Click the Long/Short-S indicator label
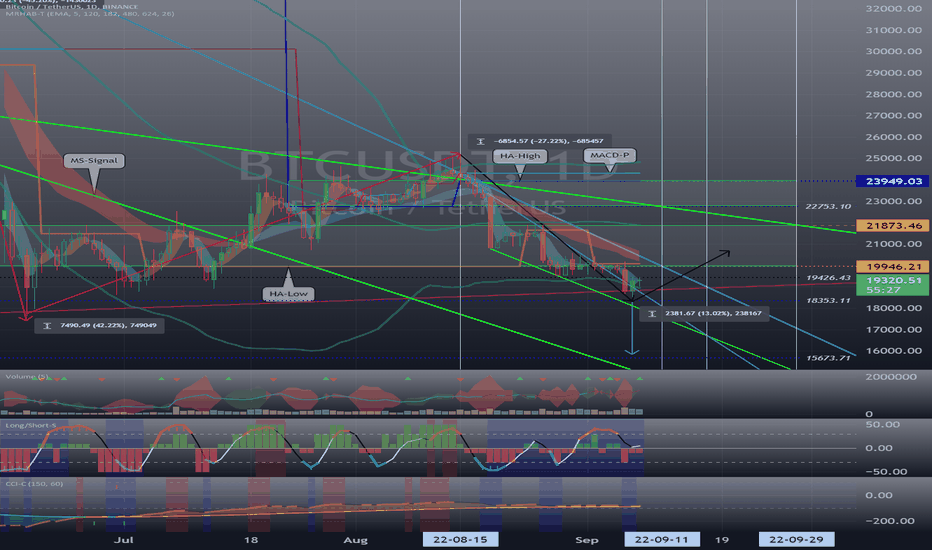 tap(31, 425)
